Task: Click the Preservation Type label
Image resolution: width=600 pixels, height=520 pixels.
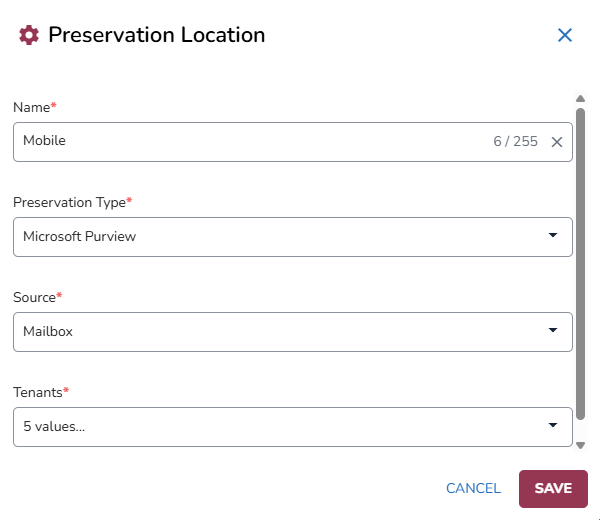Action: [71, 202]
